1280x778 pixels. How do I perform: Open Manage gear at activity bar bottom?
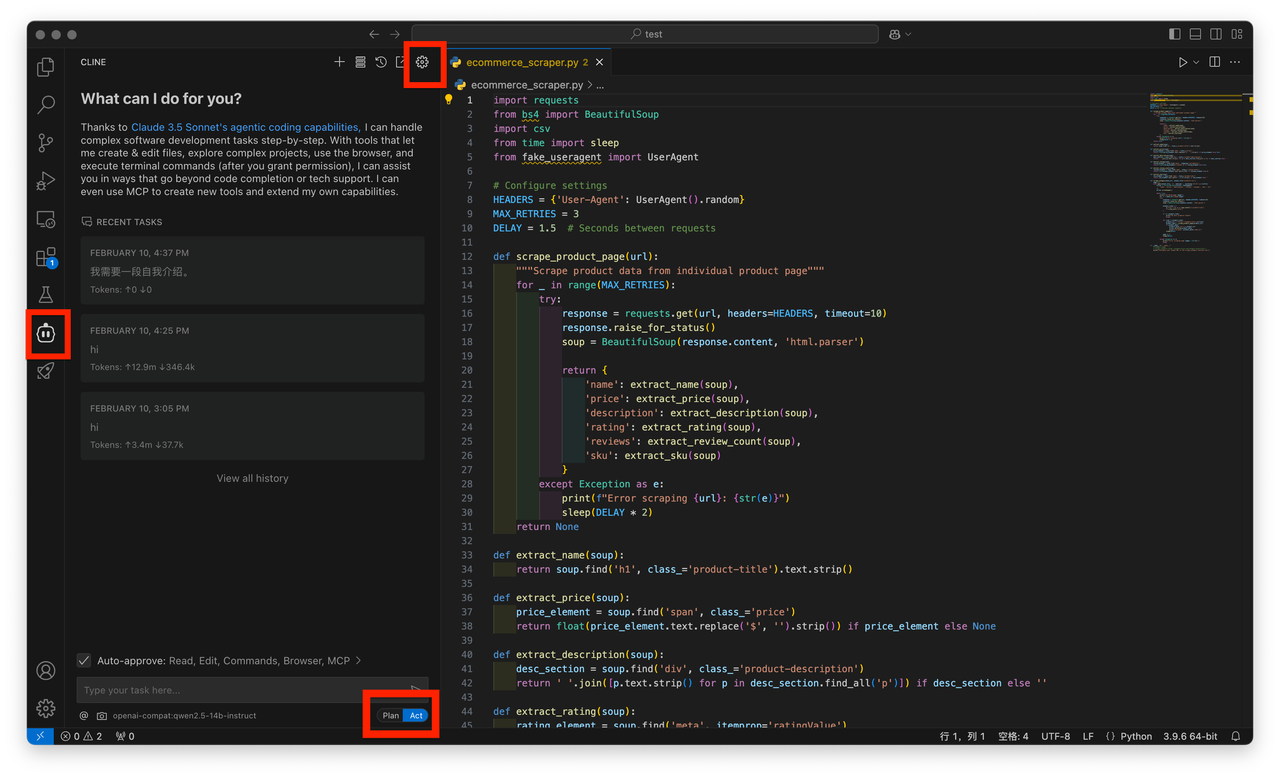coord(46,708)
